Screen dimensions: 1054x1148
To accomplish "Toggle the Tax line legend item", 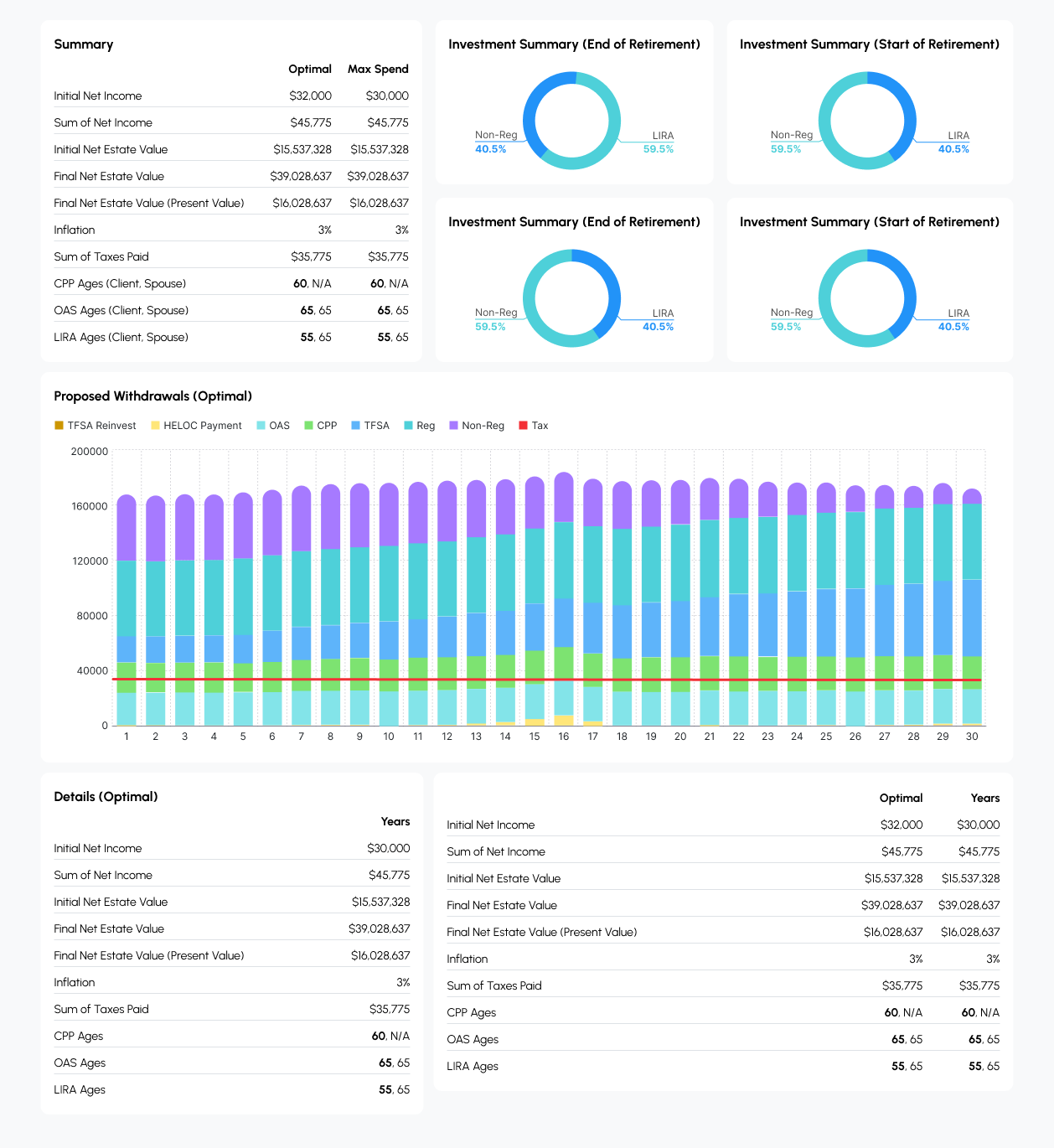I will tap(534, 426).
